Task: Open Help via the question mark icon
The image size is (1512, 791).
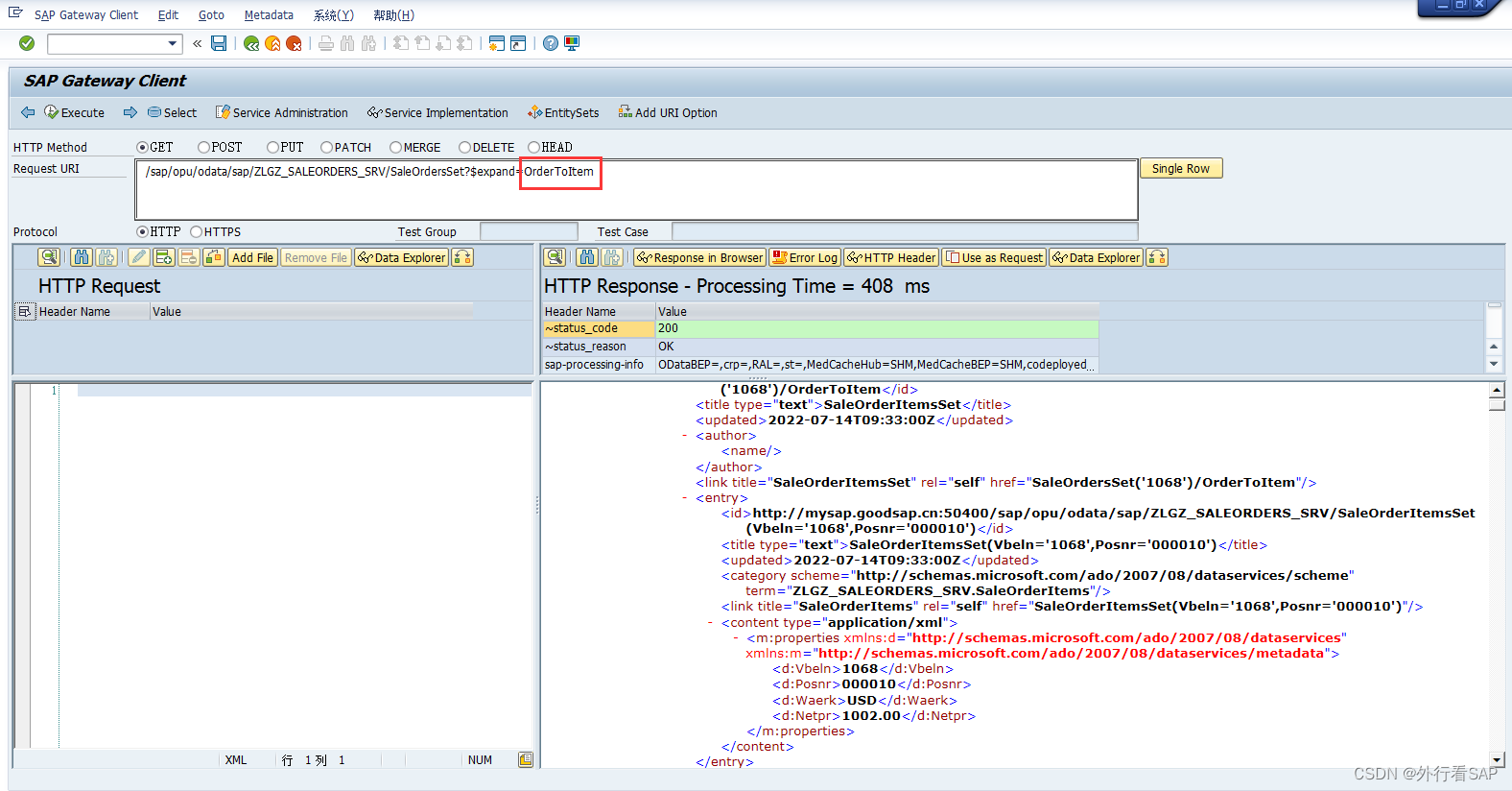Action: tap(550, 43)
